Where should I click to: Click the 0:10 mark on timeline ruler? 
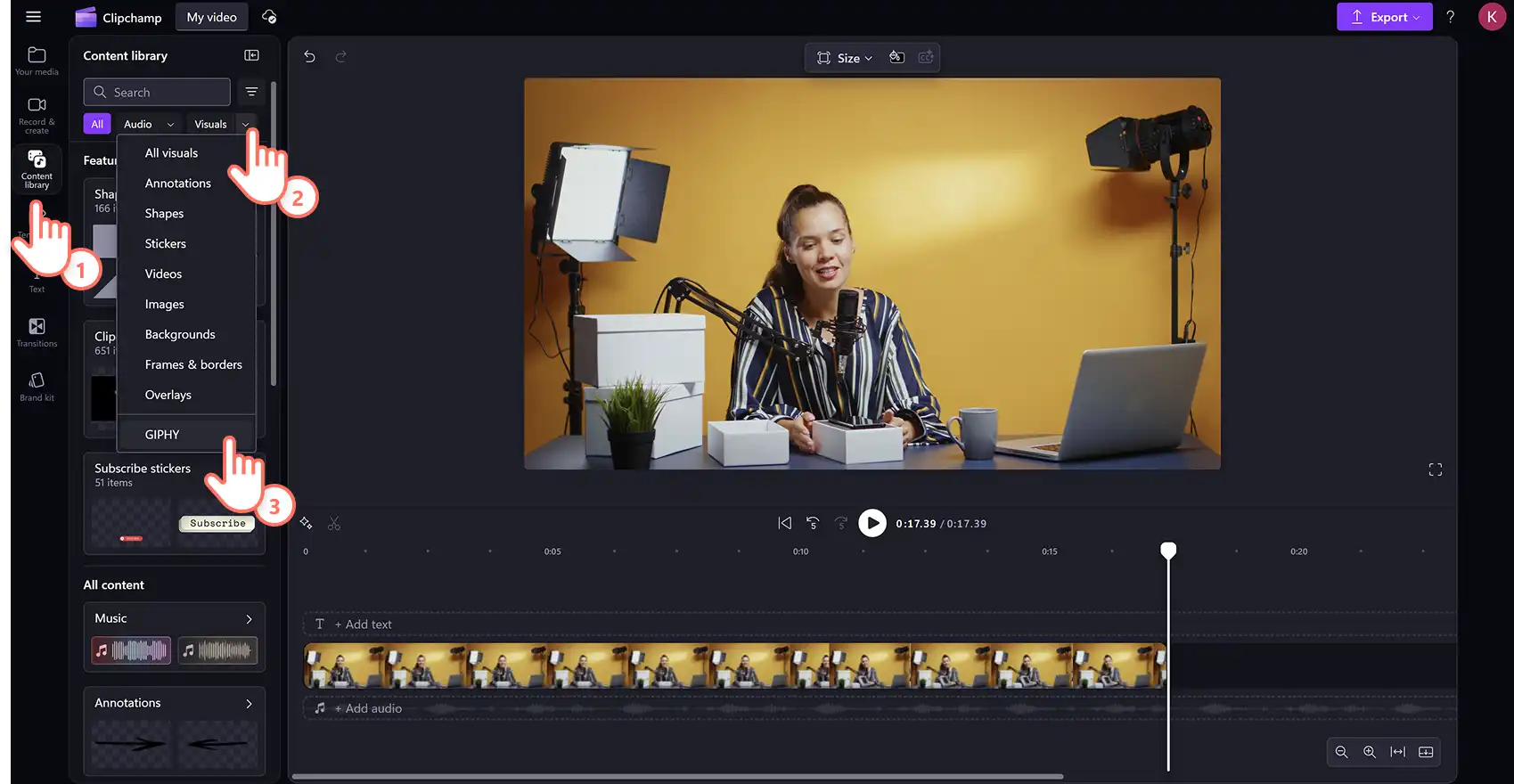[x=801, y=551]
